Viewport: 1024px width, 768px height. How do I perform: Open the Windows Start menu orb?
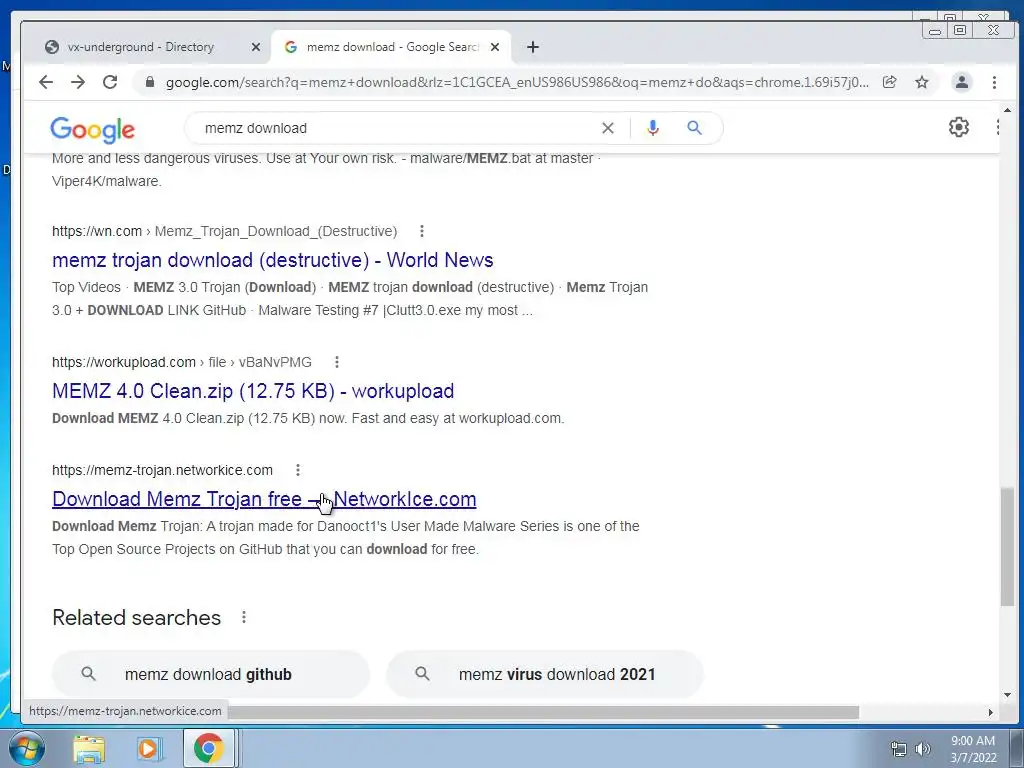point(26,748)
